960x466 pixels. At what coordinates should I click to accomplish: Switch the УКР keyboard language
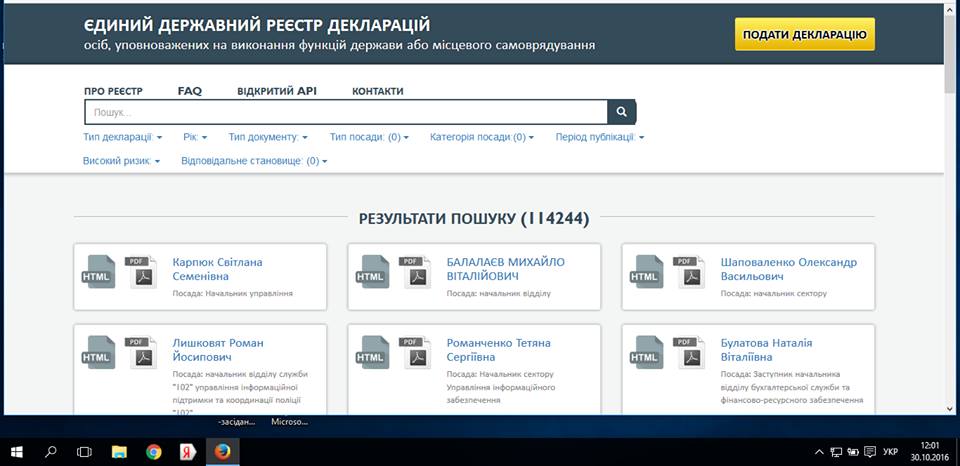[890, 453]
